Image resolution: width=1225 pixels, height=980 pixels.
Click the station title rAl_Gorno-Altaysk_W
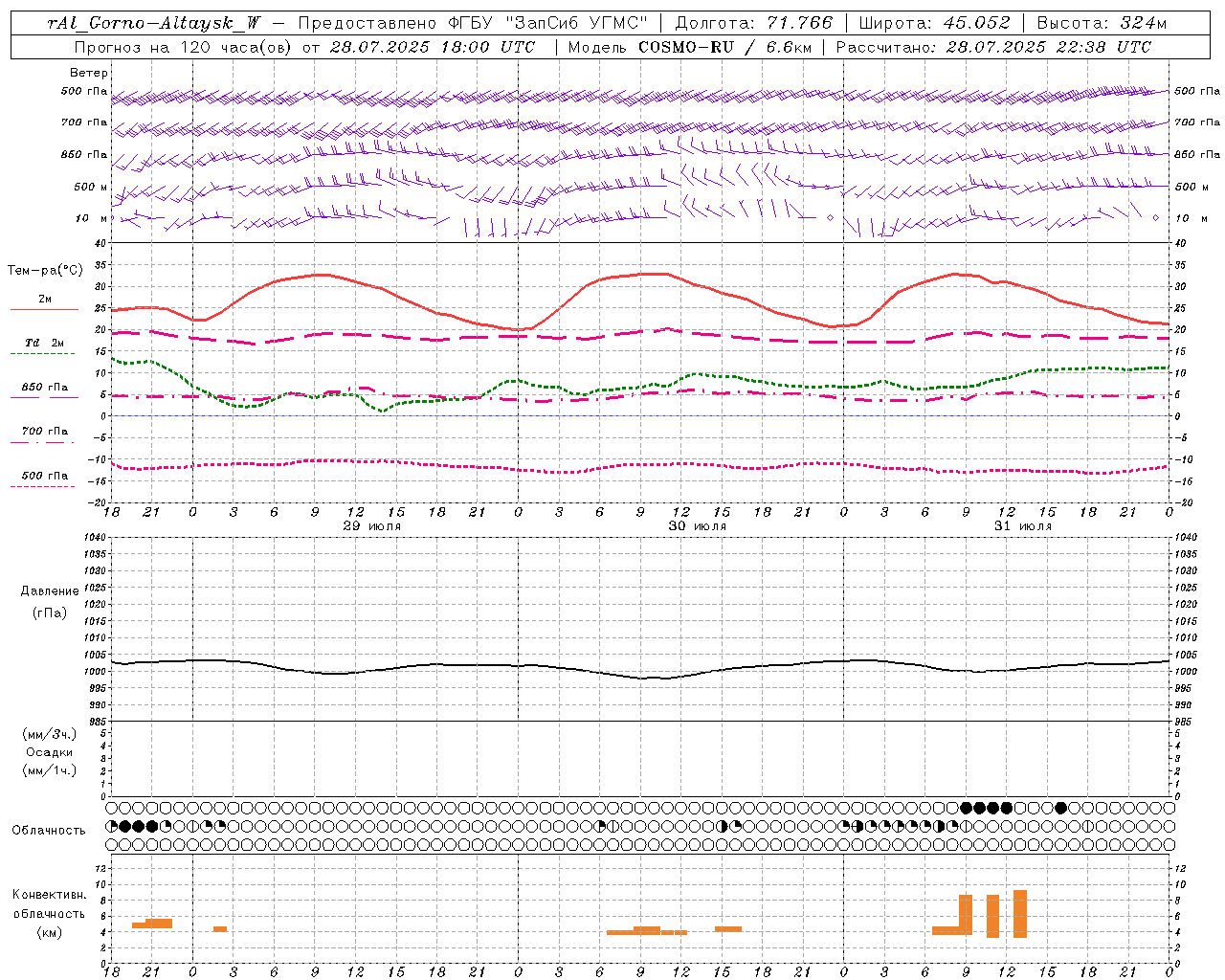pos(154,23)
